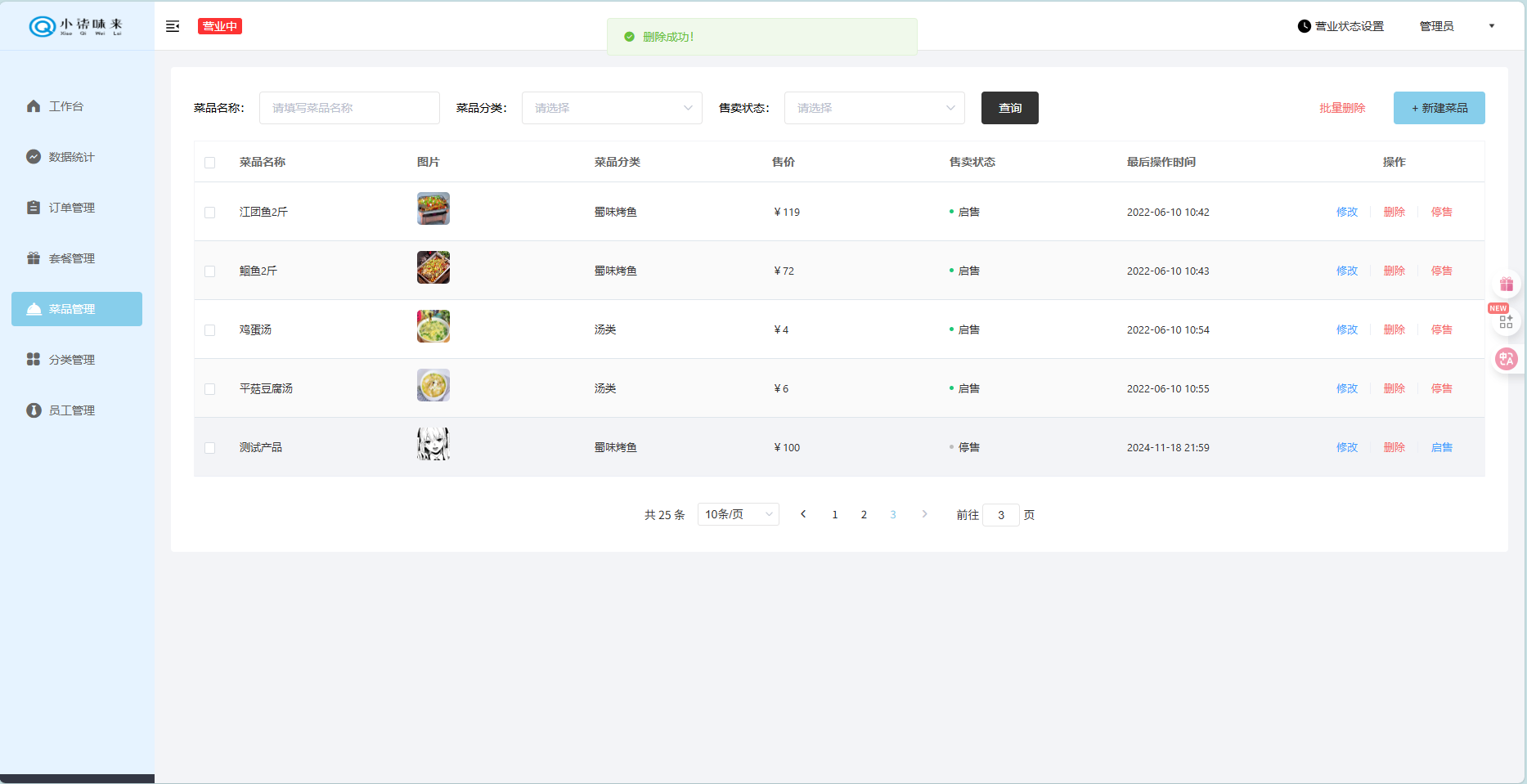Click the 新建菜品 button
This screenshot has height=784, width=1527.
1439,108
